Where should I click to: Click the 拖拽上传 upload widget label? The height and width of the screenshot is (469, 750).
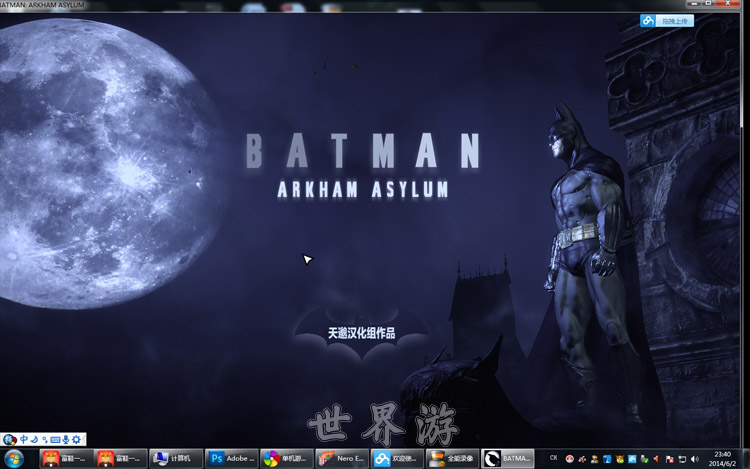(674, 21)
